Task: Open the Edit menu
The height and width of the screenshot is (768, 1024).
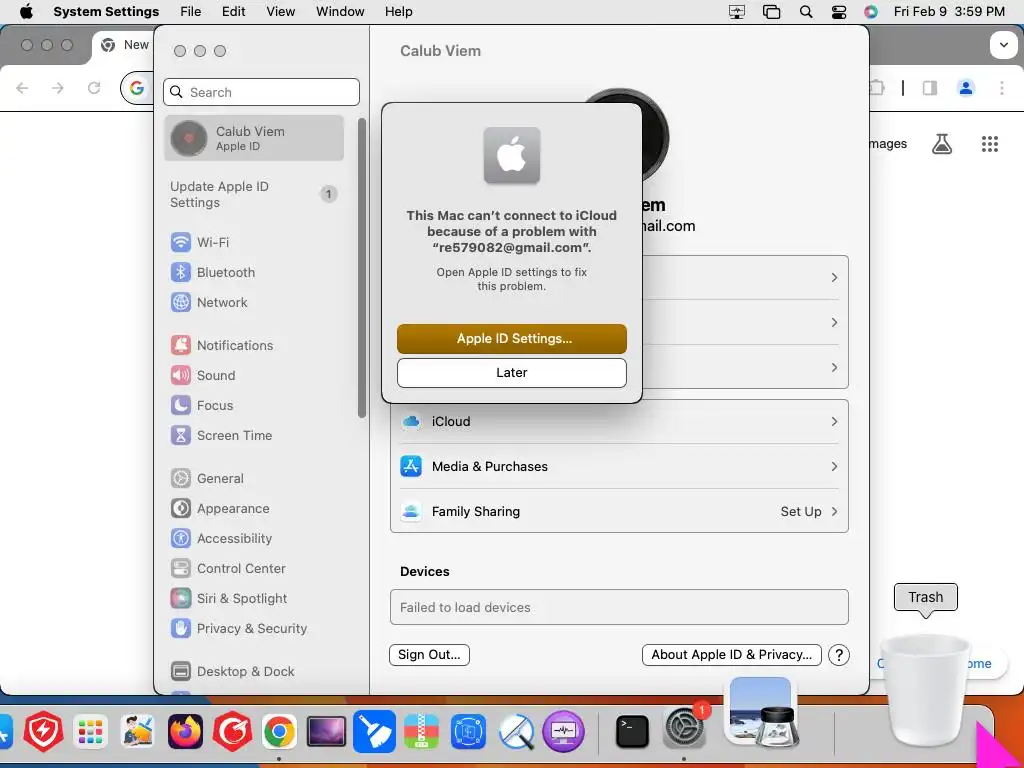Action: pyautogui.click(x=233, y=12)
